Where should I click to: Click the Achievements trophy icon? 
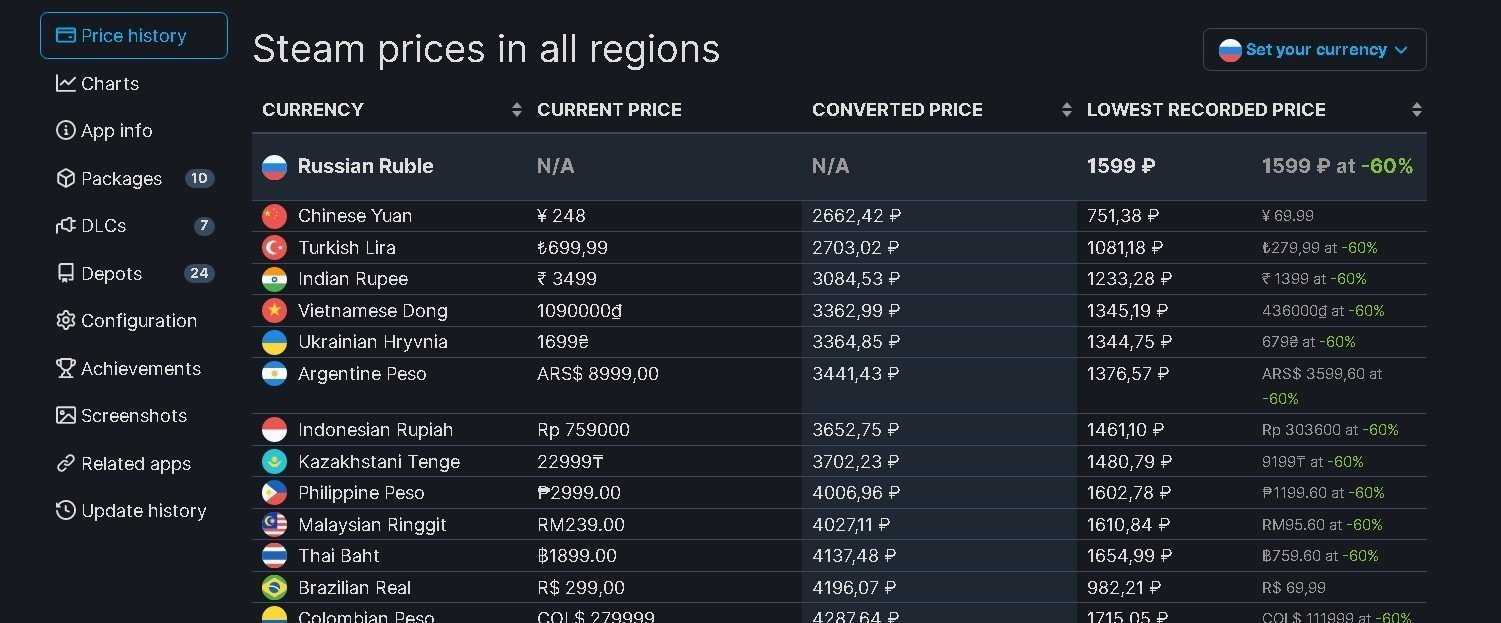[66, 368]
